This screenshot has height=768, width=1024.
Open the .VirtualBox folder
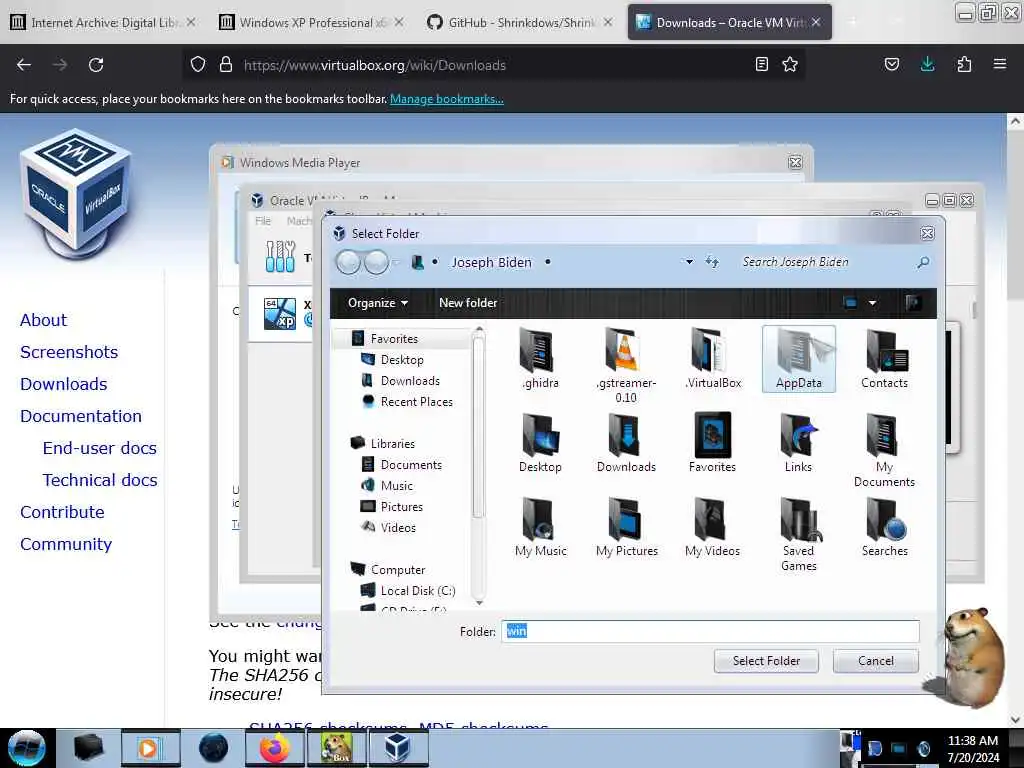(x=712, y=359)
